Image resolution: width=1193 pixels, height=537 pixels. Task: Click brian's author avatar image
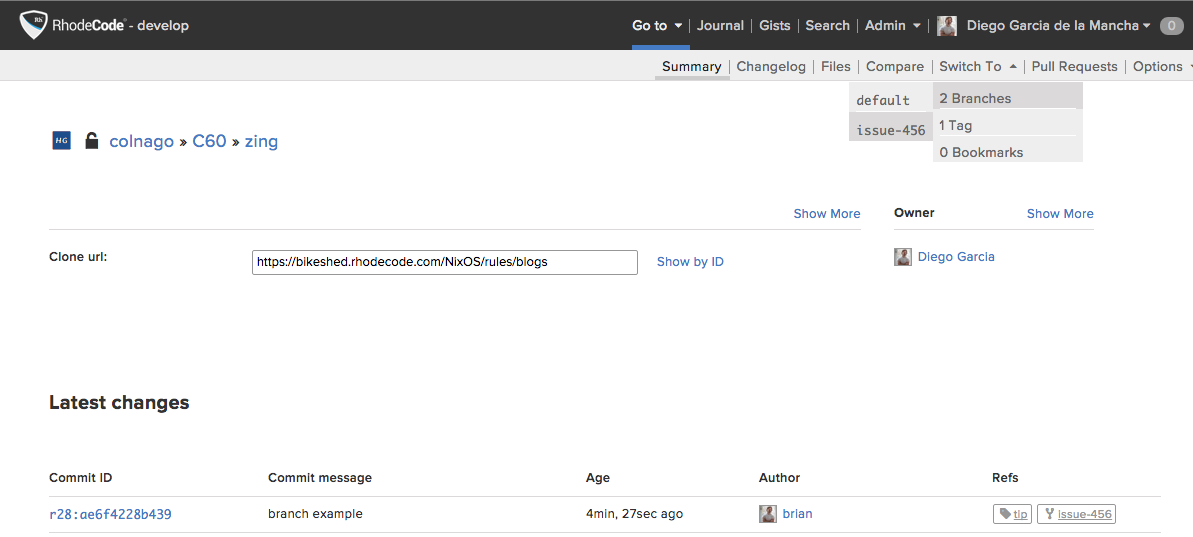(x=768, y=514)
